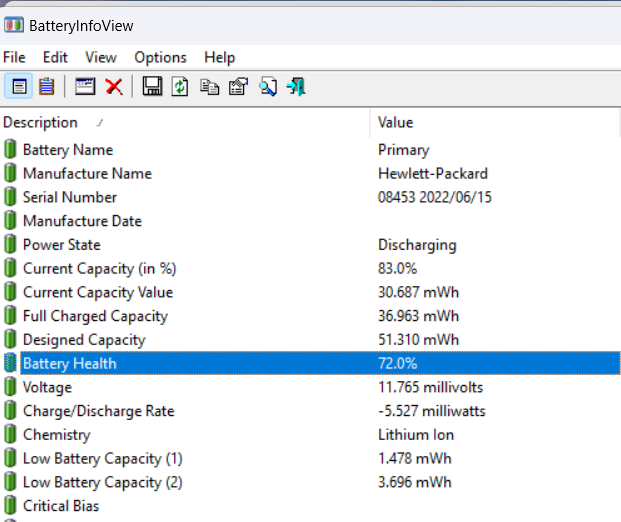Screen dimensions: 621x522
Task: Click the Show Battery Information toolbar icon
Action: click(19, 86)
